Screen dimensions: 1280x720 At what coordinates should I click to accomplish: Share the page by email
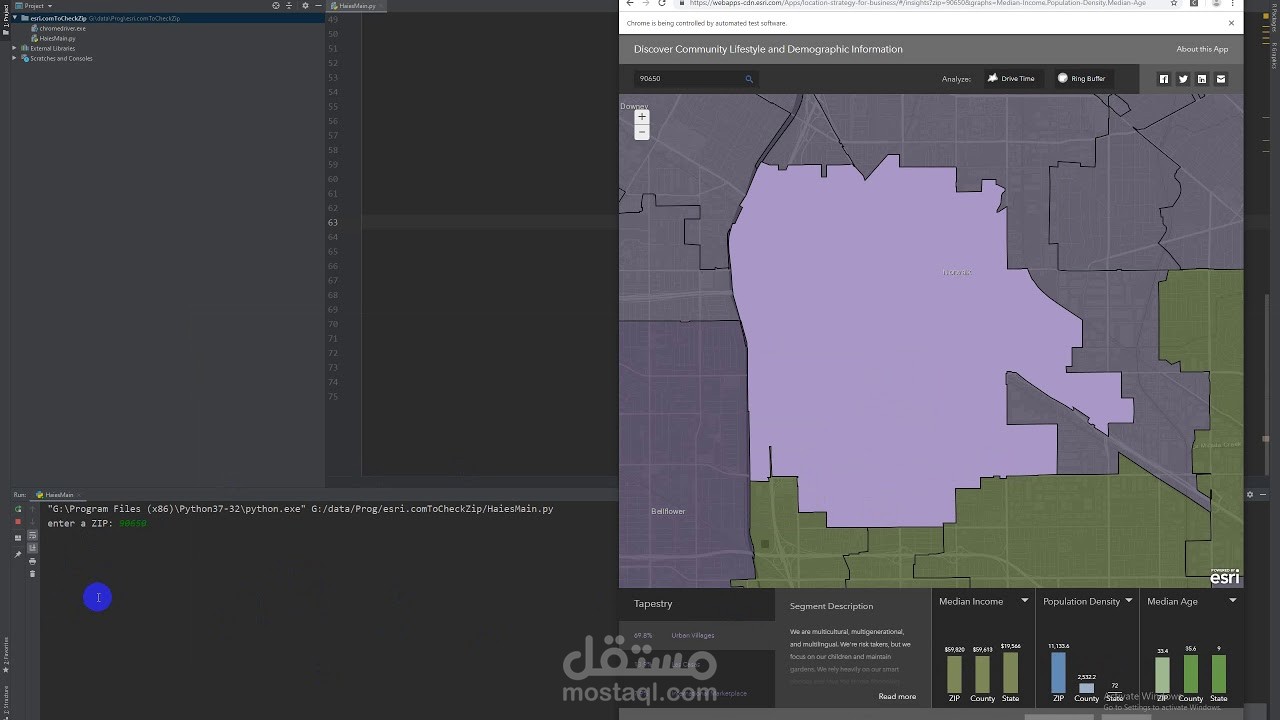pyautogui.click(x=1221, y=79)
